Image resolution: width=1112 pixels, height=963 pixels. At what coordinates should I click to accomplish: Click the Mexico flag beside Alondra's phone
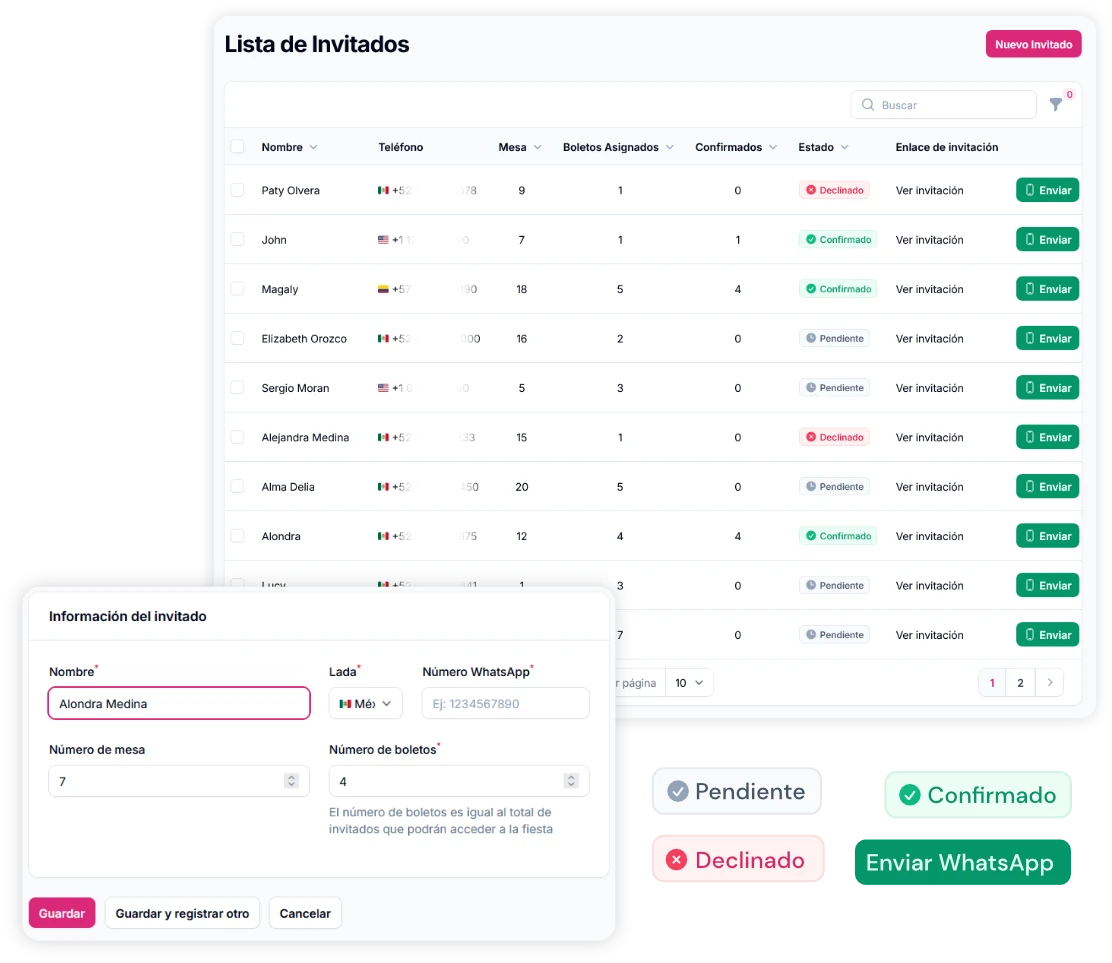pyautogui.click(x=383, y=536)
